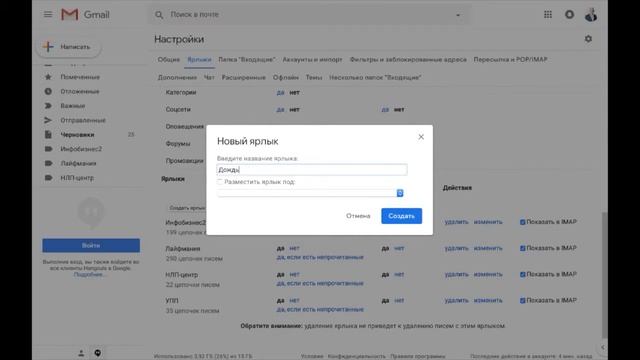Open Отправленные folder in sidebar

pos(83,120)
